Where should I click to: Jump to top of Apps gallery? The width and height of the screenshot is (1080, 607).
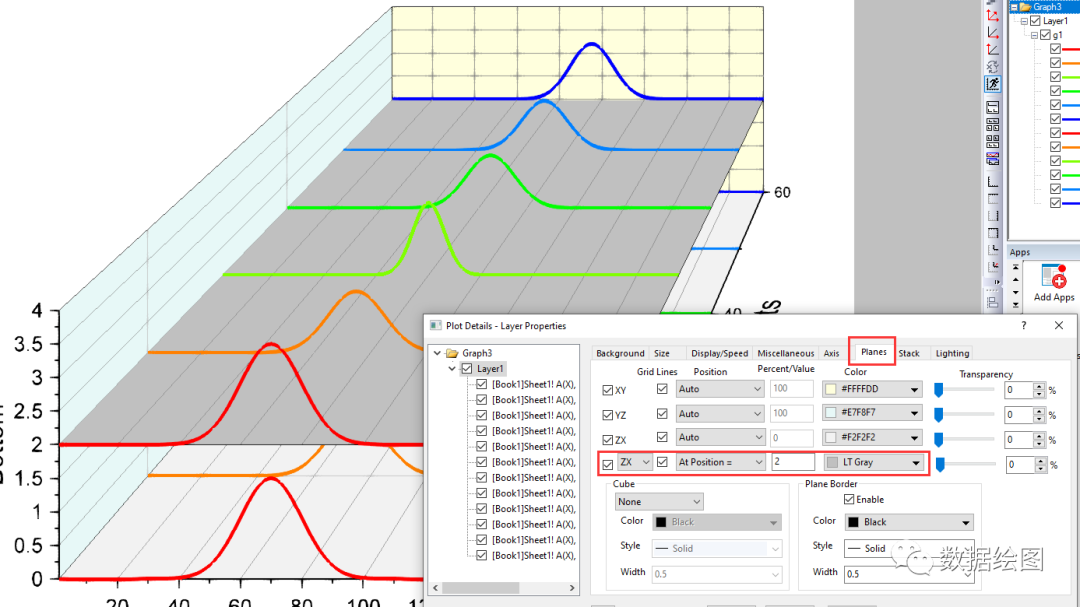[x=1015, y=267]
